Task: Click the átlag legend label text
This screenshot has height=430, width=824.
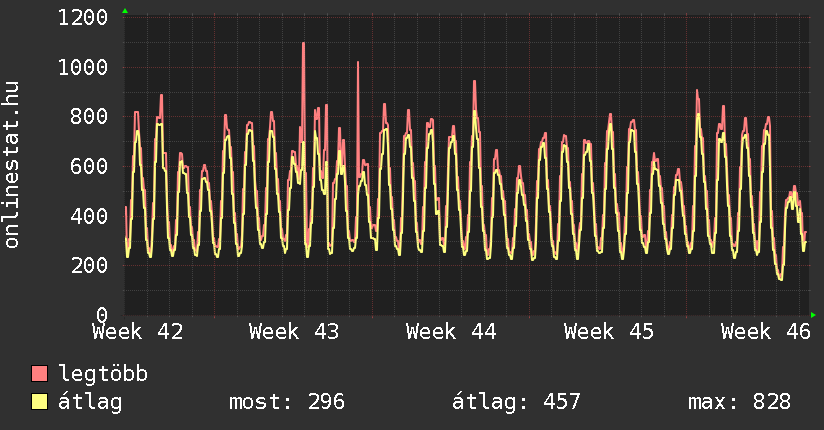Action: pos(91,402)
